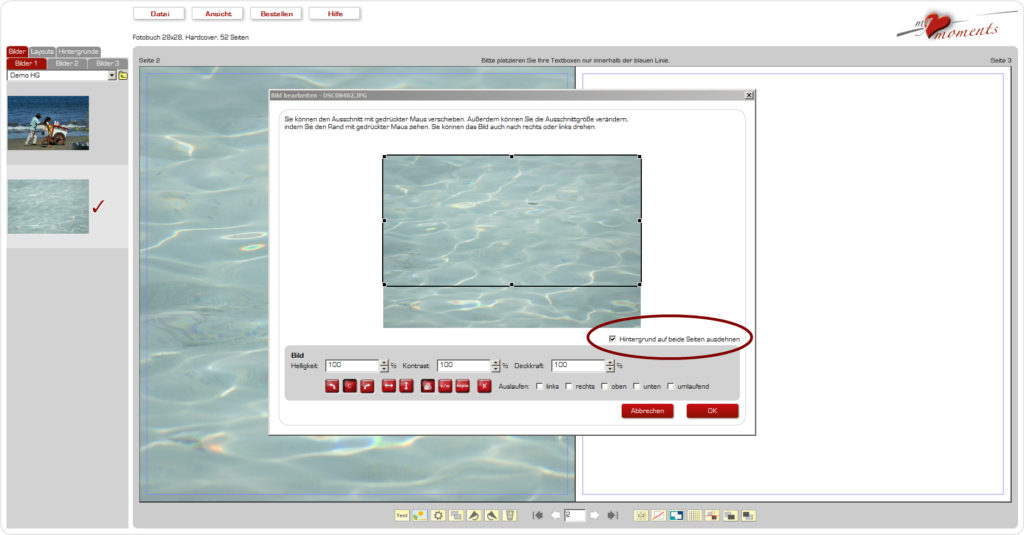Select the Text tool in bottom toolbar

pyautogui.click(x=402, y=515)
